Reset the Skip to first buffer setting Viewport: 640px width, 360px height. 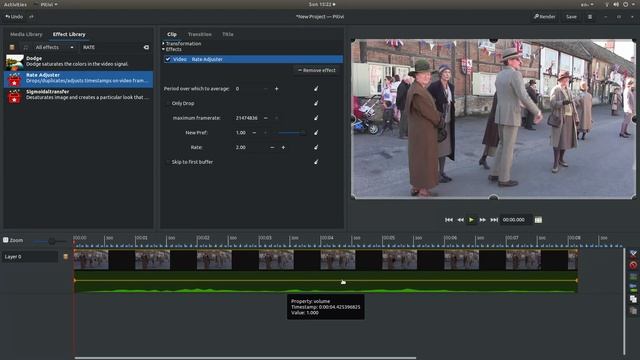[x=316, y=162]
